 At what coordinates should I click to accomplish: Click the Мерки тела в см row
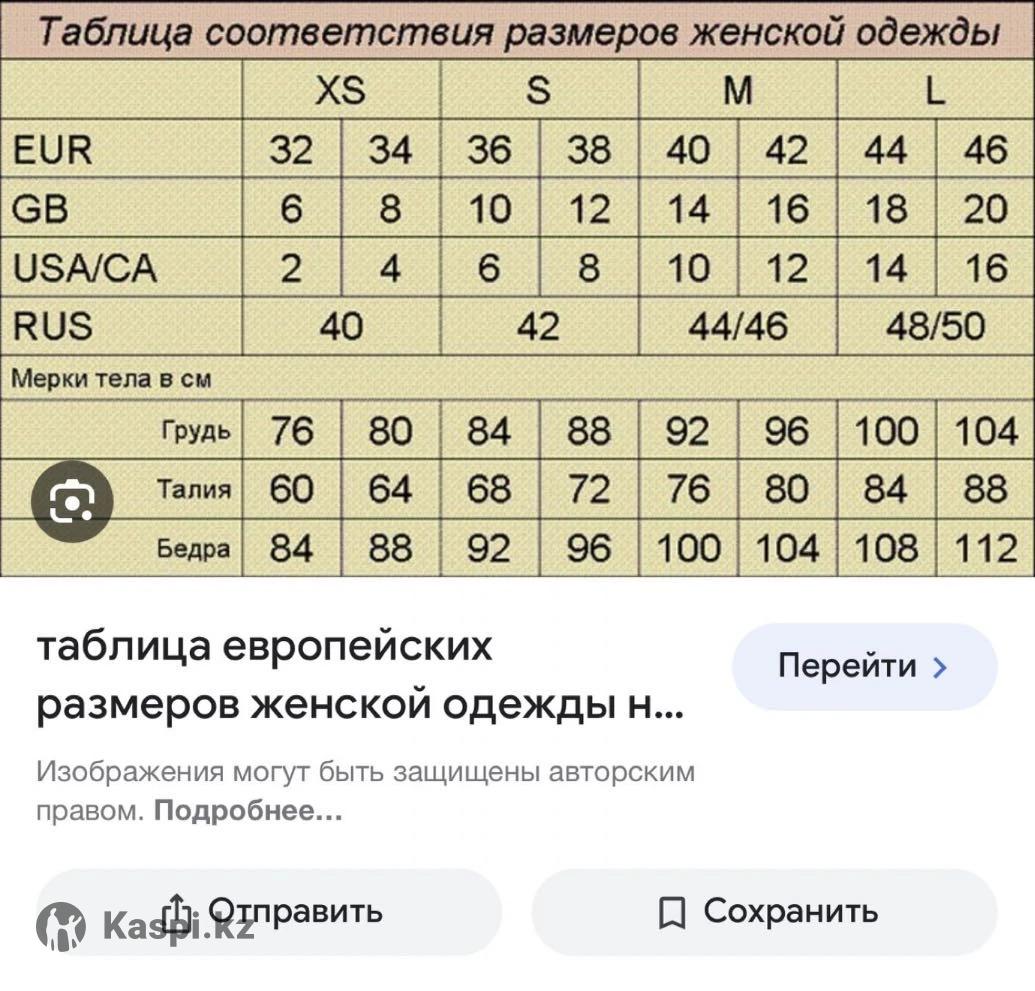click(518, 378)
